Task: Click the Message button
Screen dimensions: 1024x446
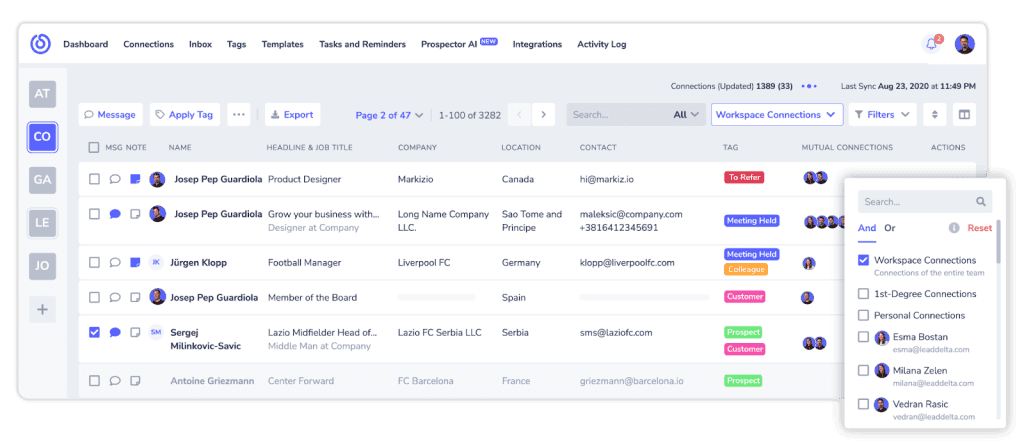Action: point(110,114)
